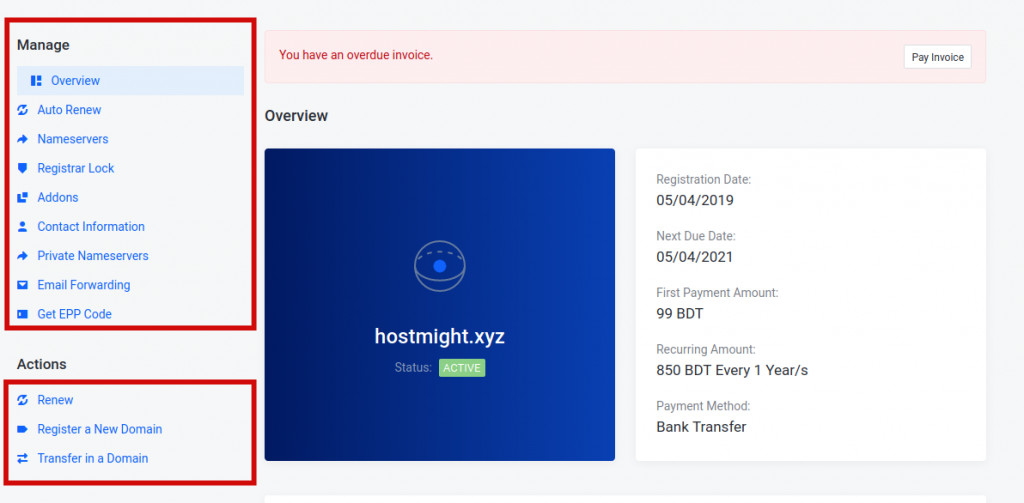
Task: Pay the overdue invoice
Action: tap(937, 57)
